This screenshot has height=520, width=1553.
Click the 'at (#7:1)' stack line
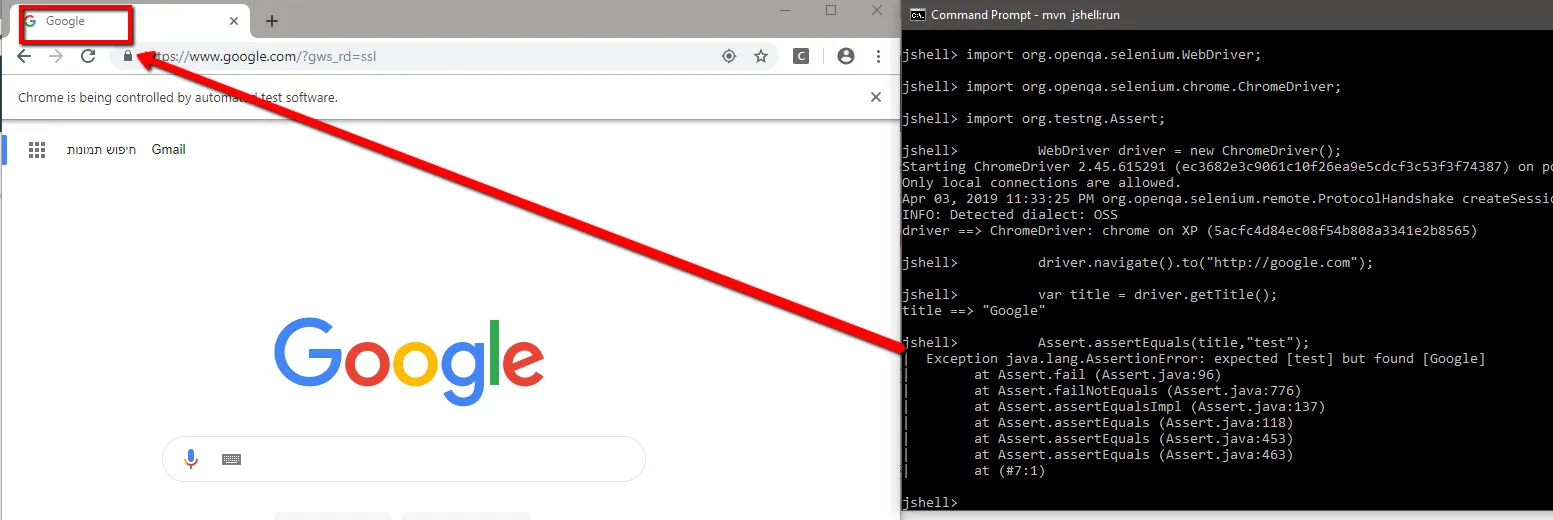[x=1010, y=471]
